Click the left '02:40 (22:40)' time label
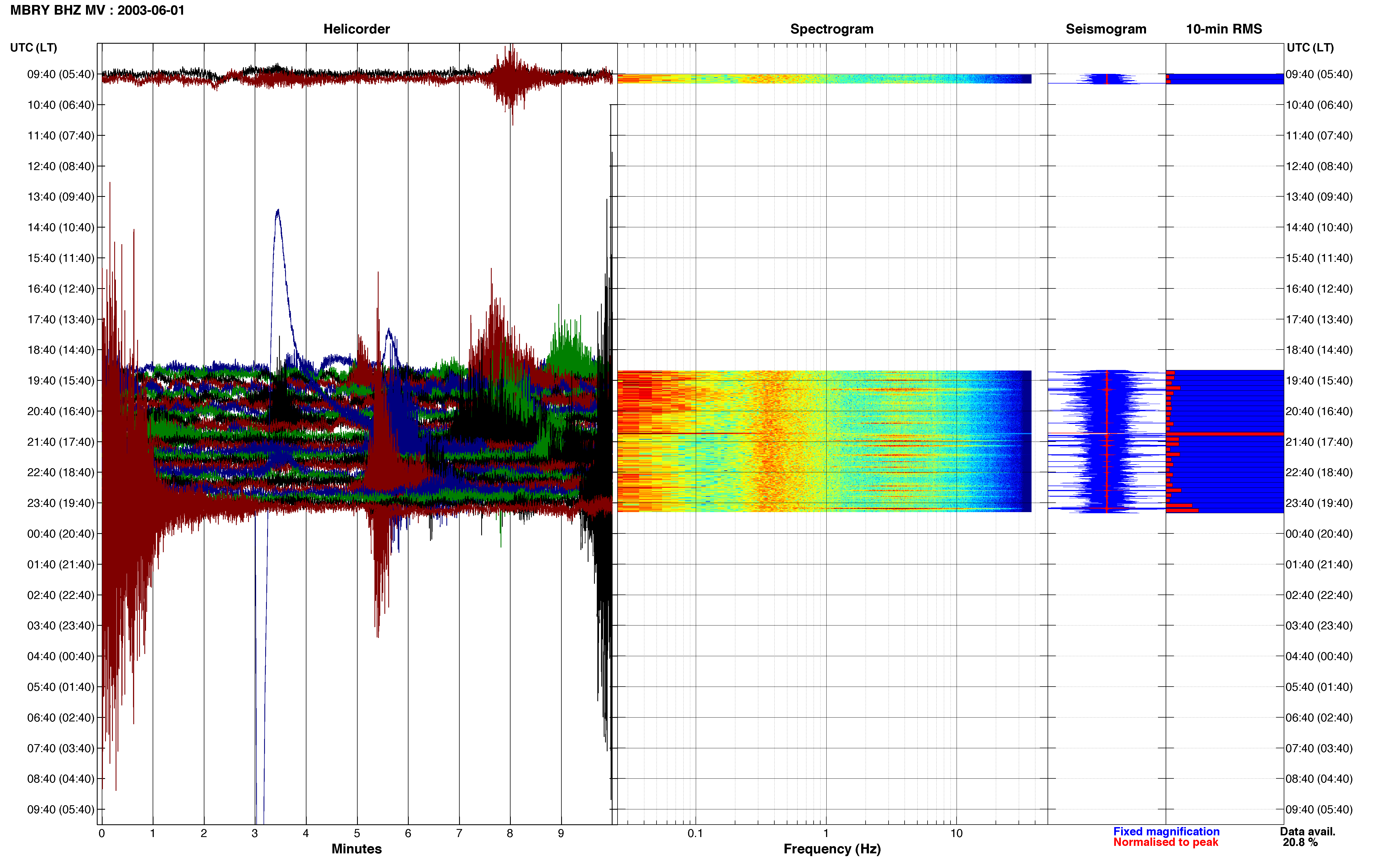This screenshot has height=868, width=1388. 61,595
